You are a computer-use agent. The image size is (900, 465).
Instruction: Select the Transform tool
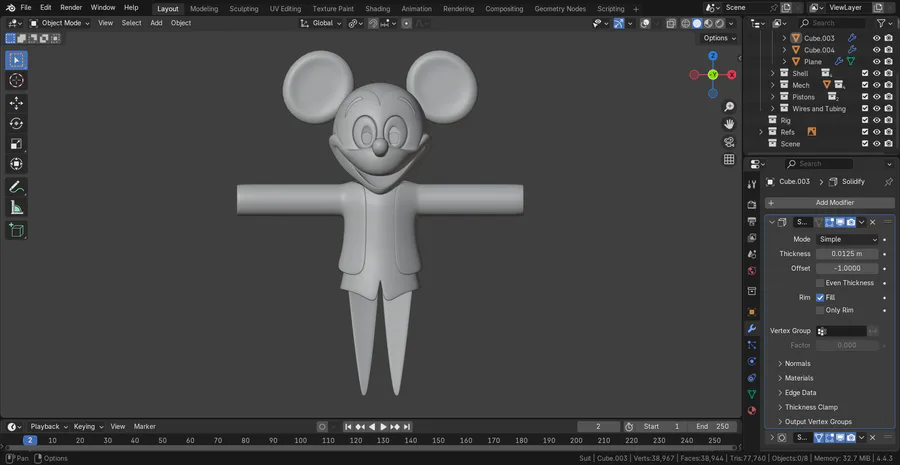(16, 164)
